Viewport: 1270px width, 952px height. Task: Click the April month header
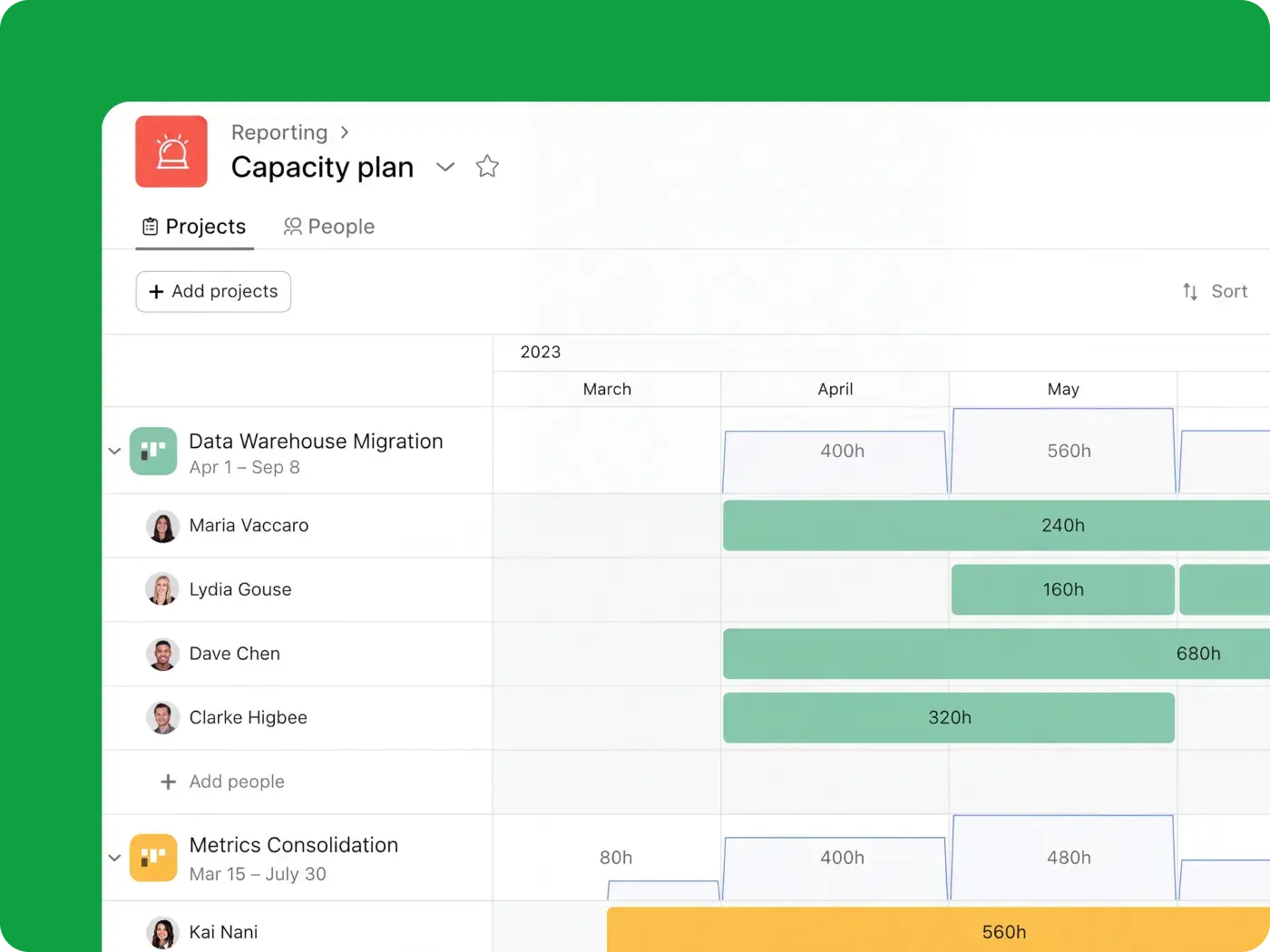835,389
